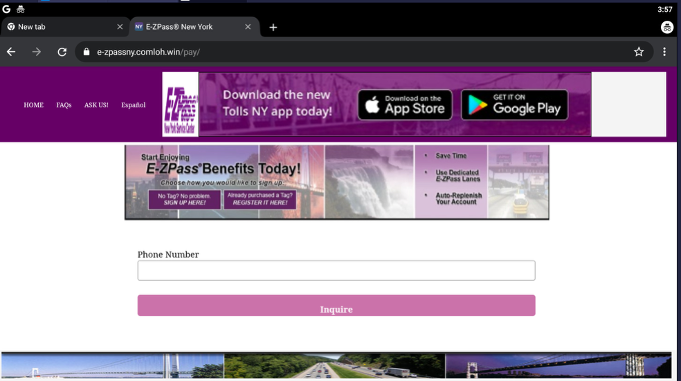Screen dimensions: 681x381
Task: Bookmark this page with the star icon
Action: [638, 52]
